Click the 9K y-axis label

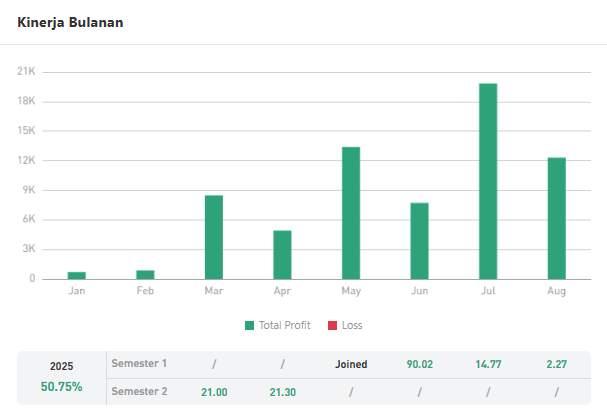29,190
